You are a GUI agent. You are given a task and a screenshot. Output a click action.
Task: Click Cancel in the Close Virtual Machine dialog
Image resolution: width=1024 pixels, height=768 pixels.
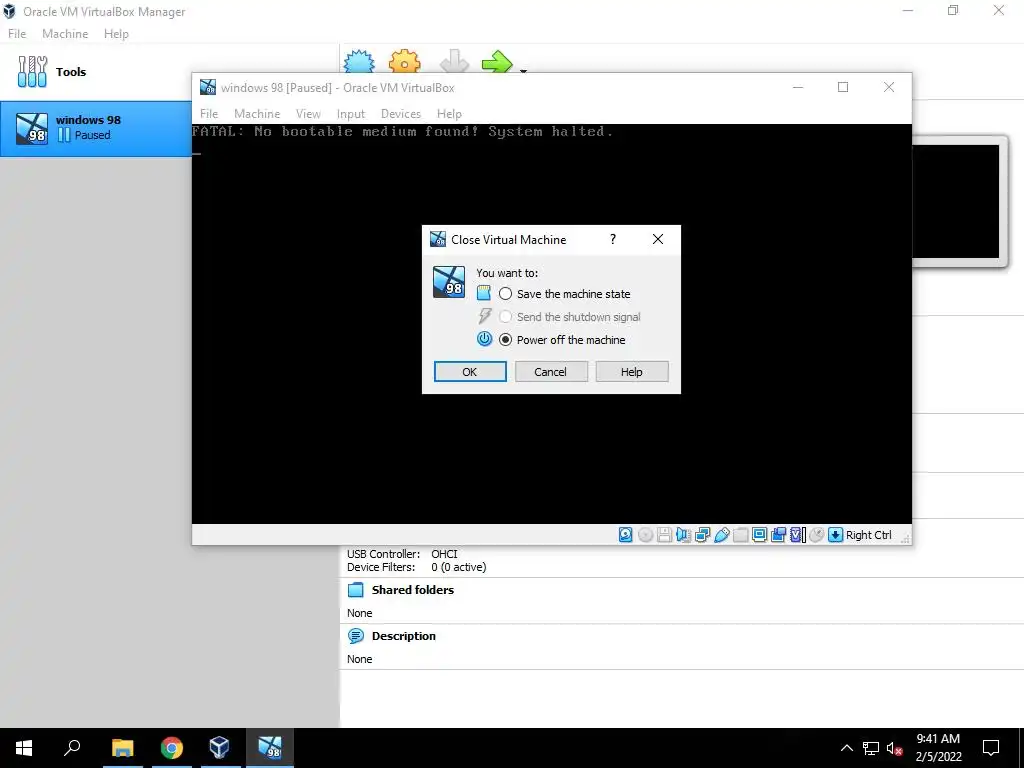(551, 372)
